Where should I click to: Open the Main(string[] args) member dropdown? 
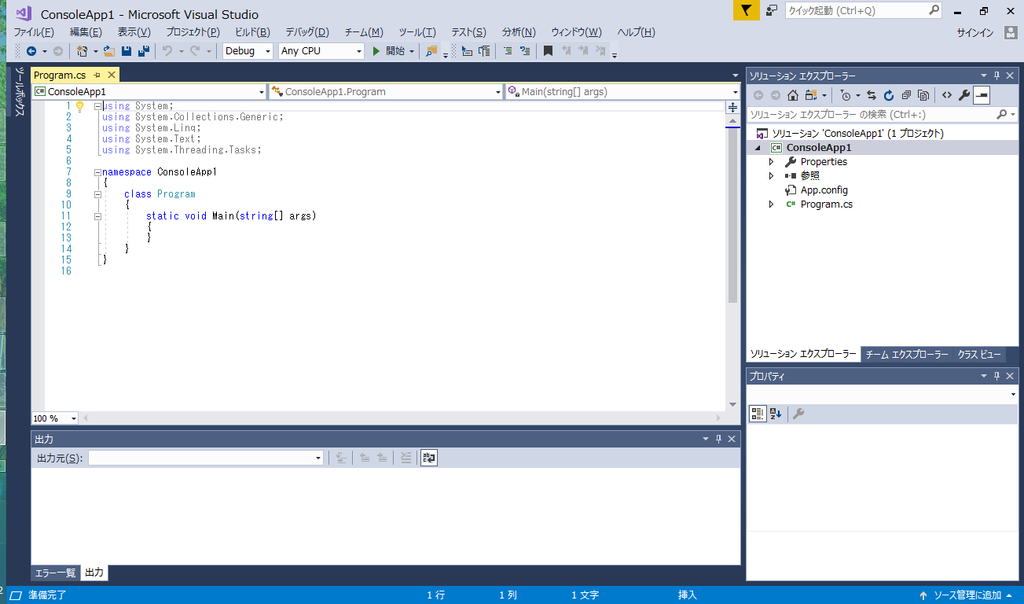(x=623, y=91)
